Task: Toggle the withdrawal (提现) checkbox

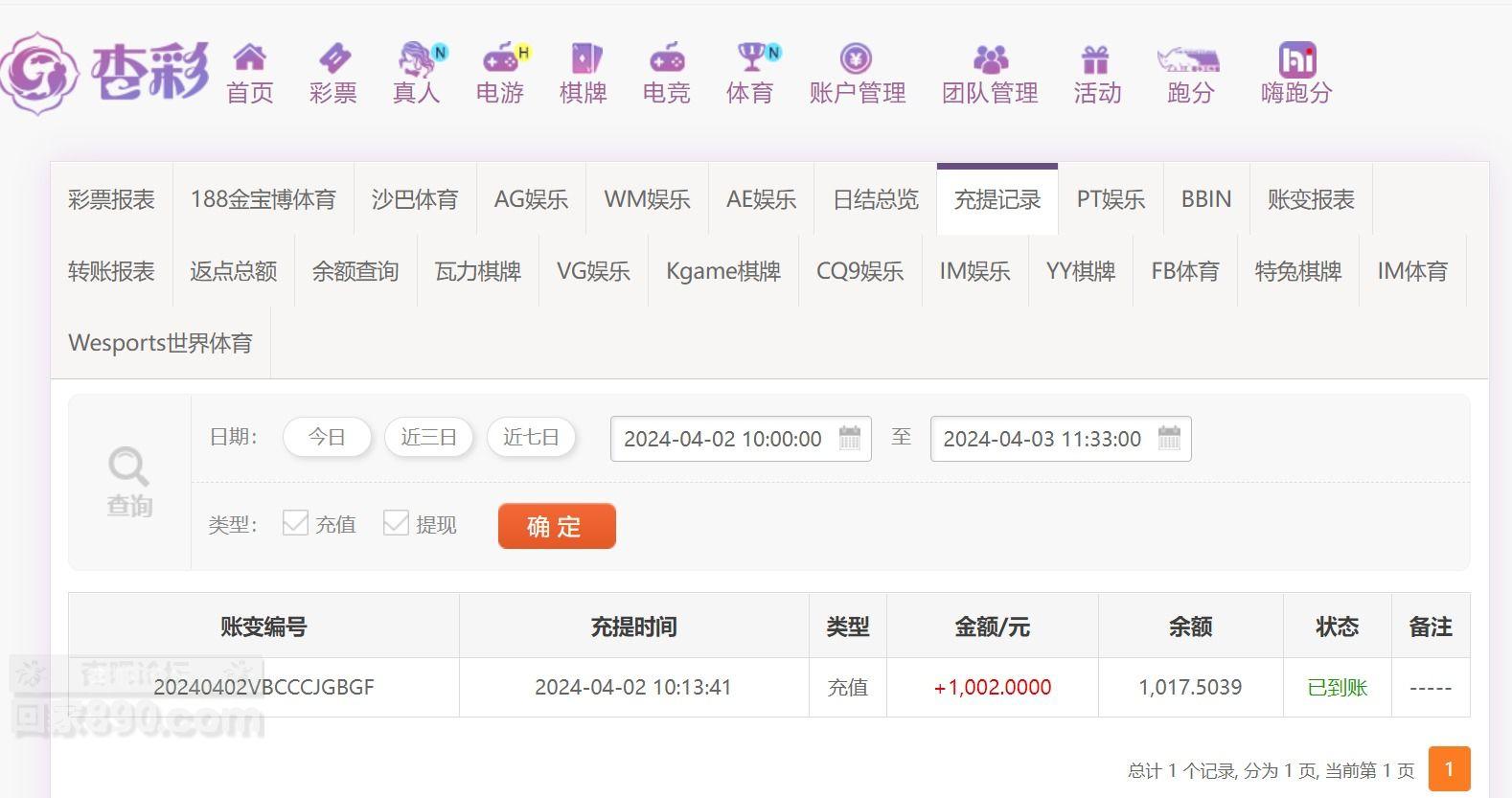Action: click(396, 523)
